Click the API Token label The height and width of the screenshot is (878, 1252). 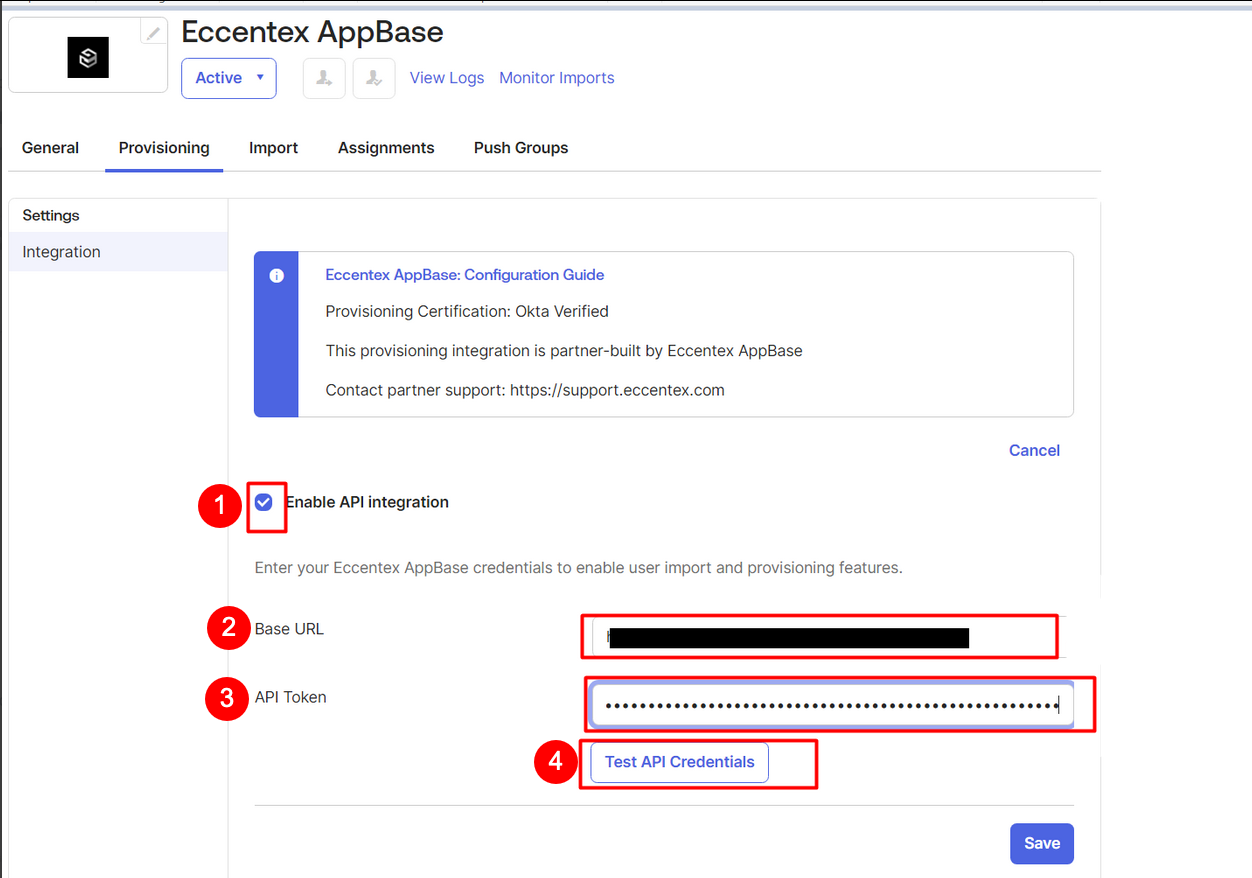pyautogui.click(x=291, y=697)
